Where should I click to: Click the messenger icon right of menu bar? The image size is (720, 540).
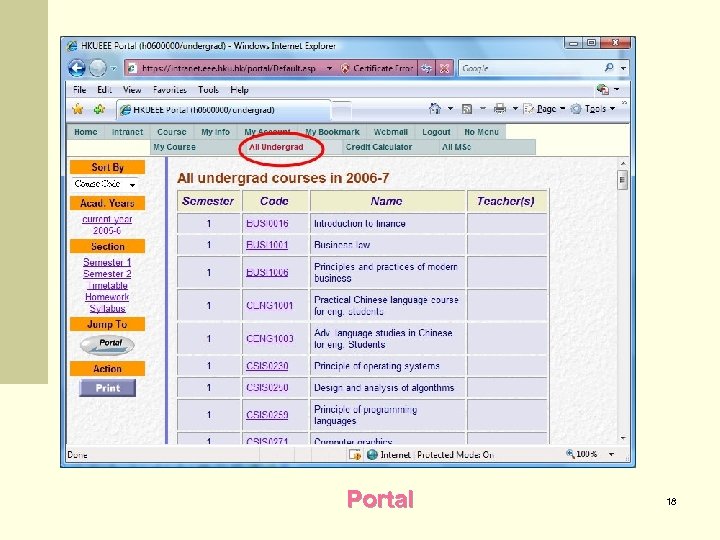[602, 89]
